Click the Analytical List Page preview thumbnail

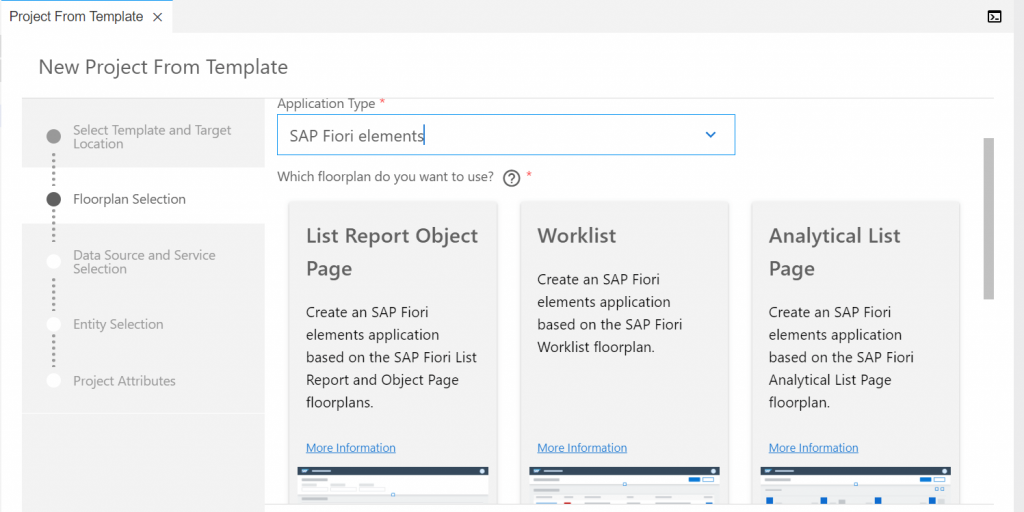click(856, 485)
